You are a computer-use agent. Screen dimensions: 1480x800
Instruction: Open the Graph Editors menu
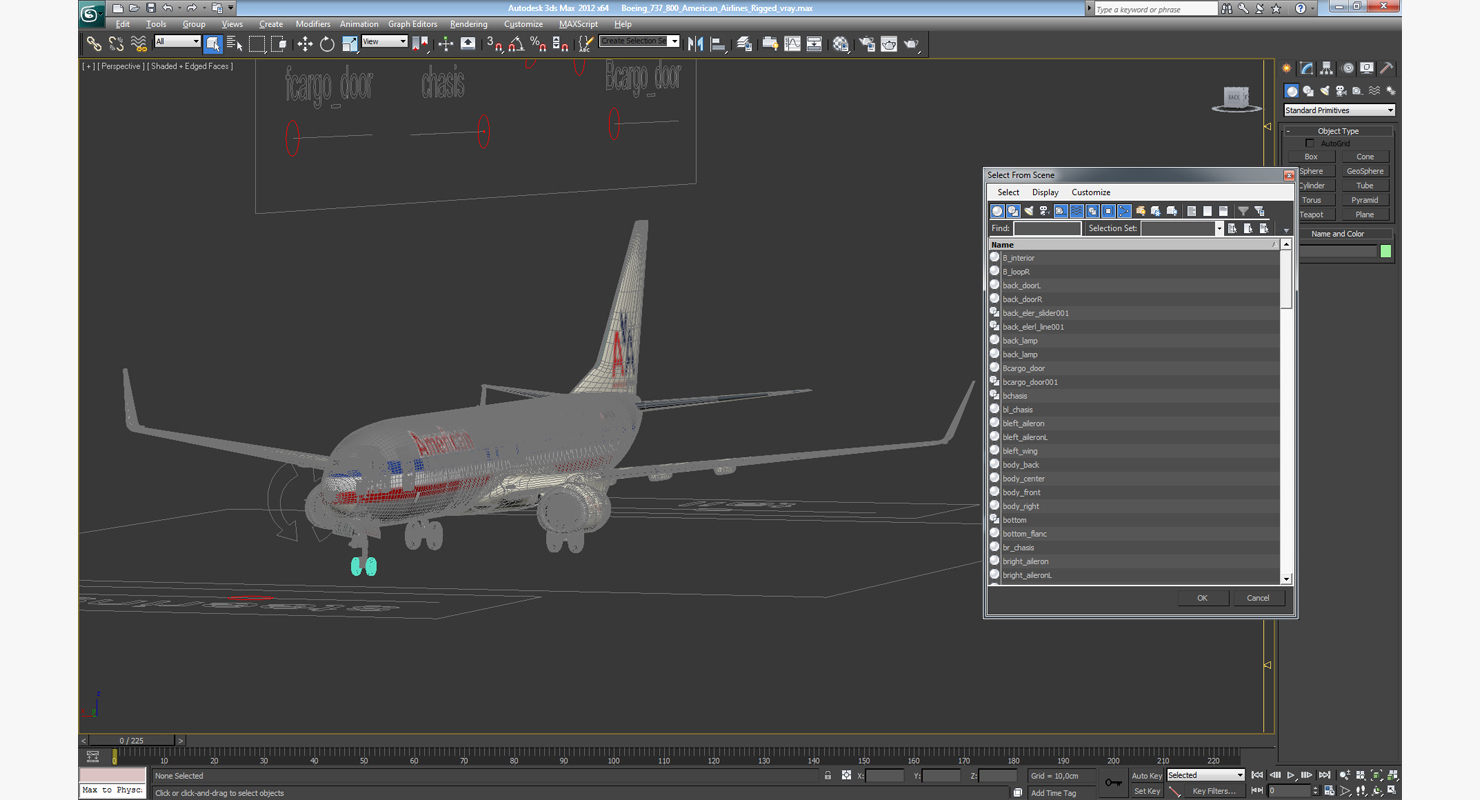pos(412,24)
